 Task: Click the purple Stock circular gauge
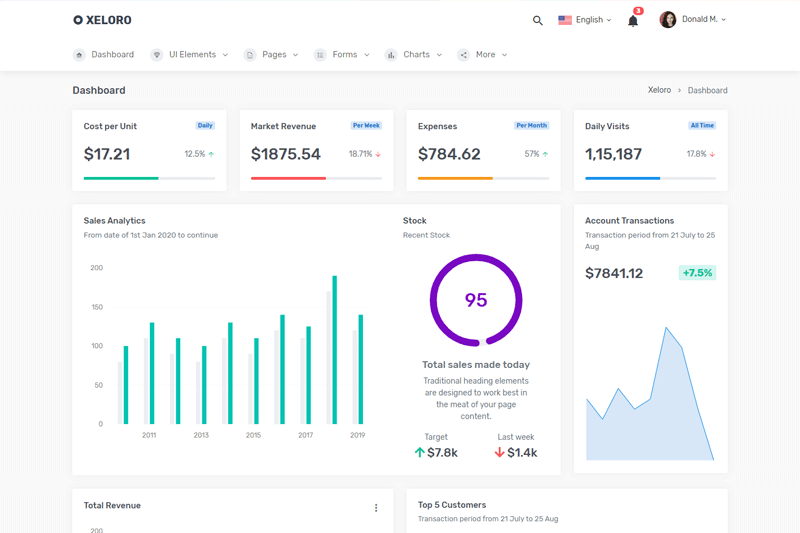[x=476, y=300]
